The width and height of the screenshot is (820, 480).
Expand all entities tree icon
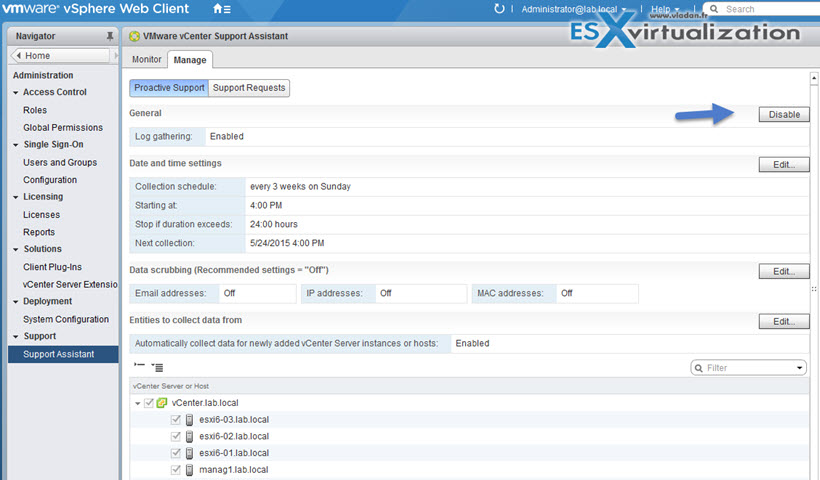[157, 367]
